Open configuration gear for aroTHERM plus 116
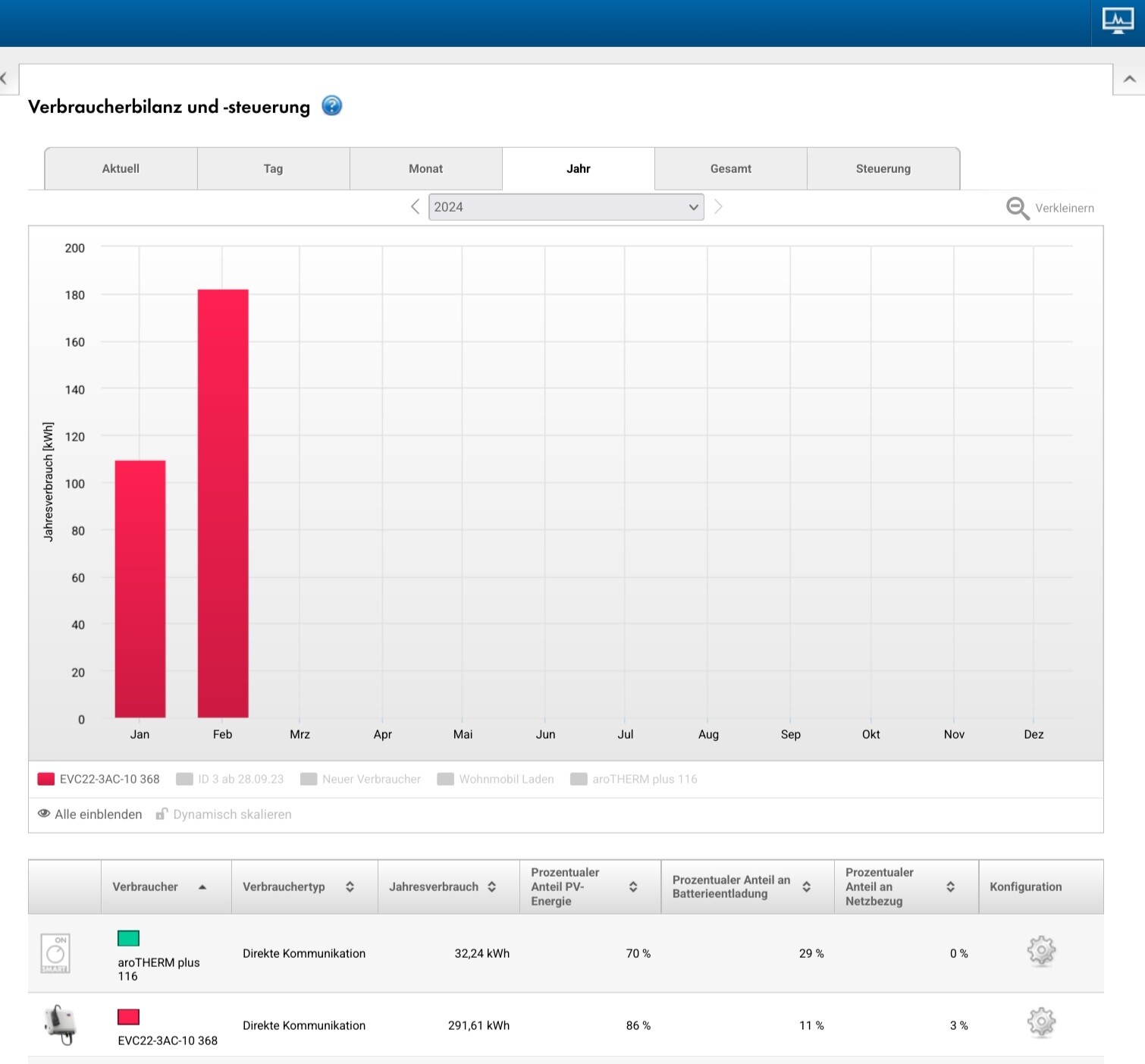This screenshot has height=1064, width=1145. [1040, 951]
